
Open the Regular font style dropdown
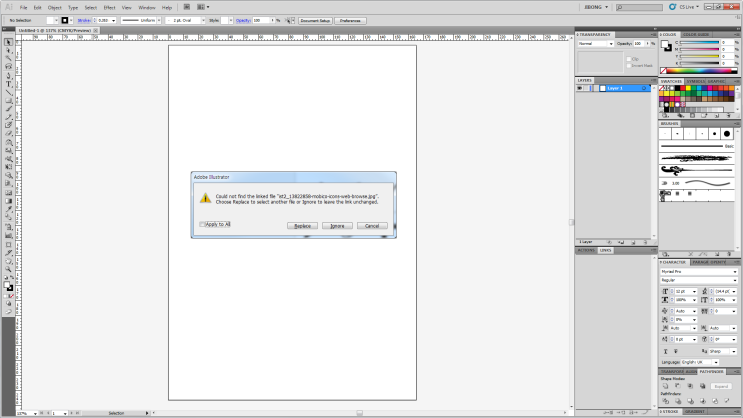coord(699,280)
